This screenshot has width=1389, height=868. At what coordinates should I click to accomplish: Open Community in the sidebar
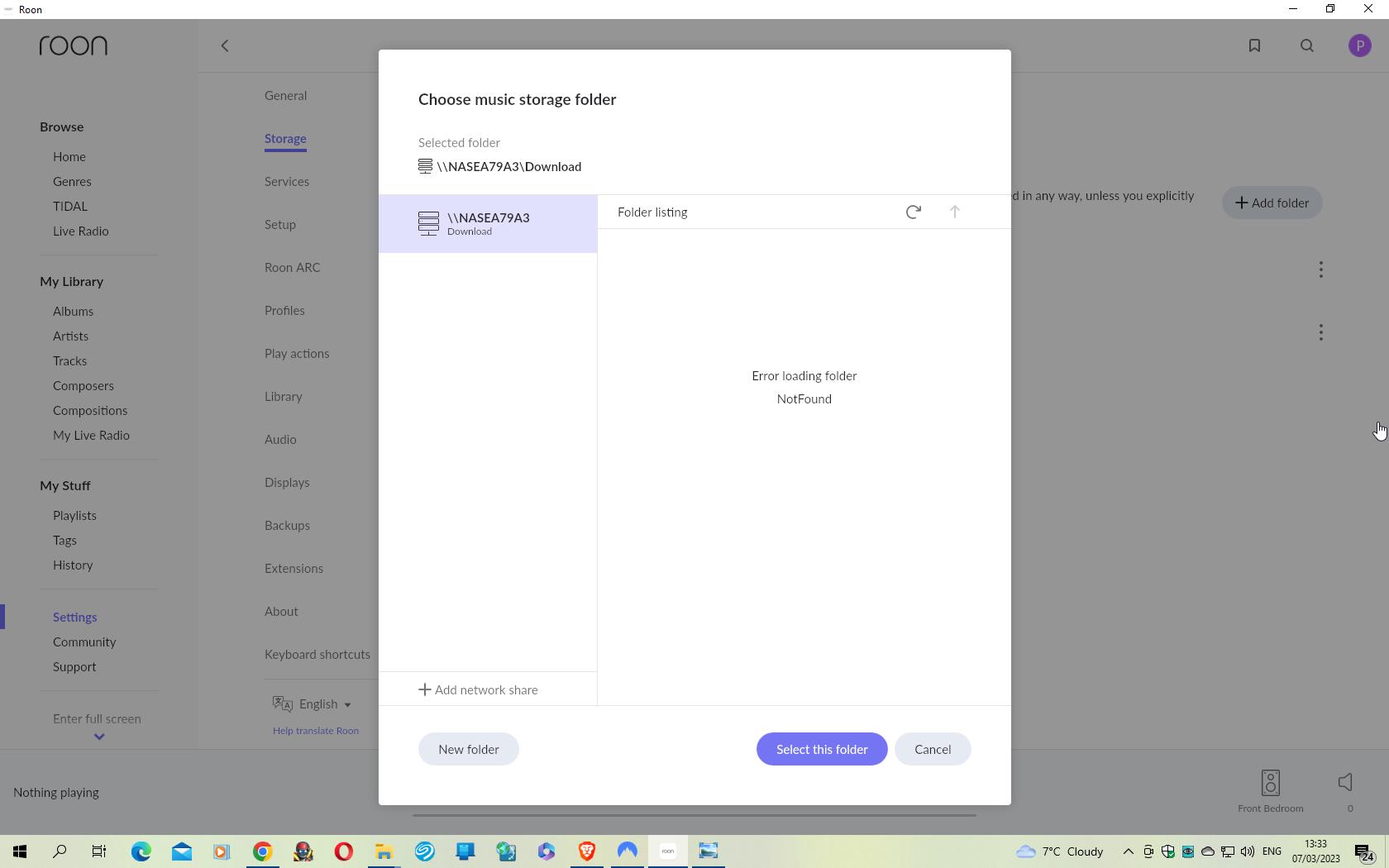coord(84,641)
